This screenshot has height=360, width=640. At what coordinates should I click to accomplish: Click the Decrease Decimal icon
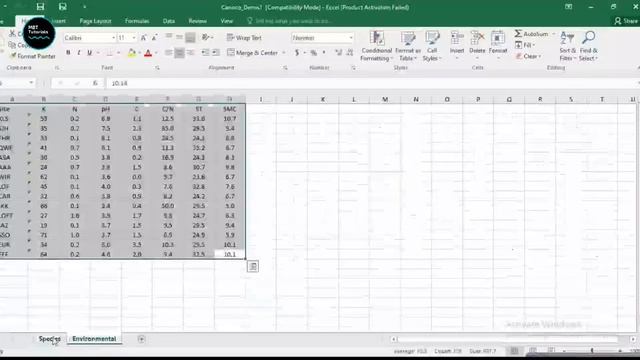350,53
